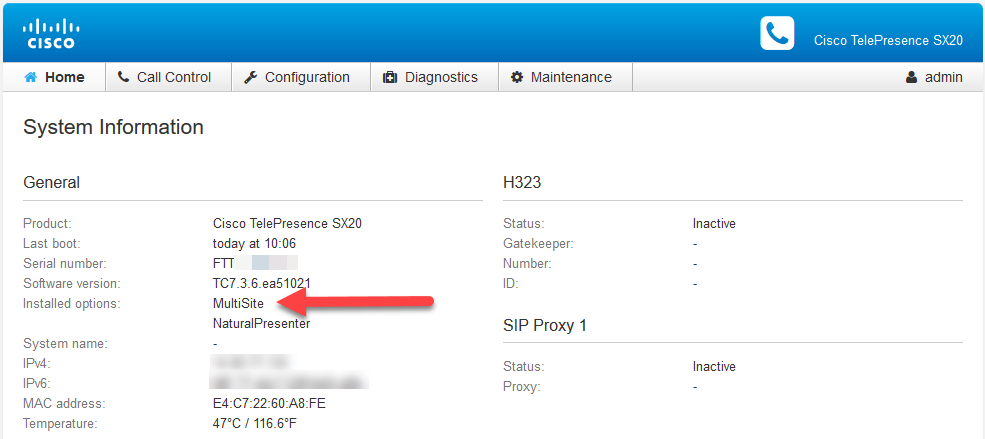
Task: Open the Home tab
Action: (x=54, y=77)
